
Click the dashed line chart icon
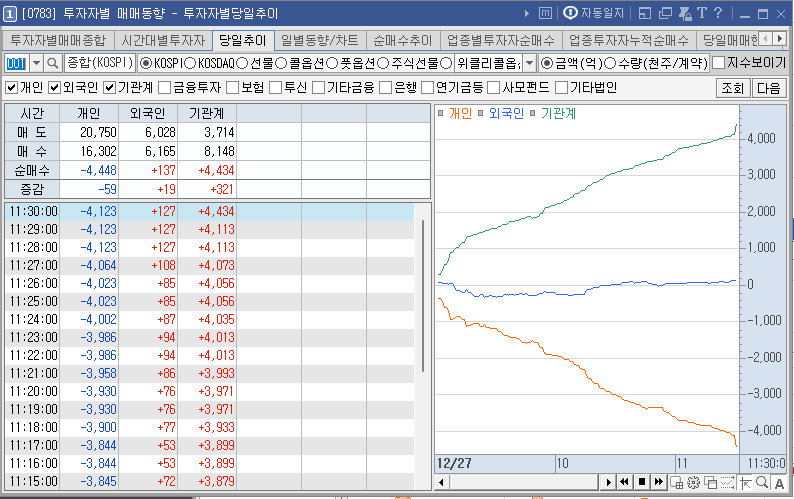(x=728, y=482)
